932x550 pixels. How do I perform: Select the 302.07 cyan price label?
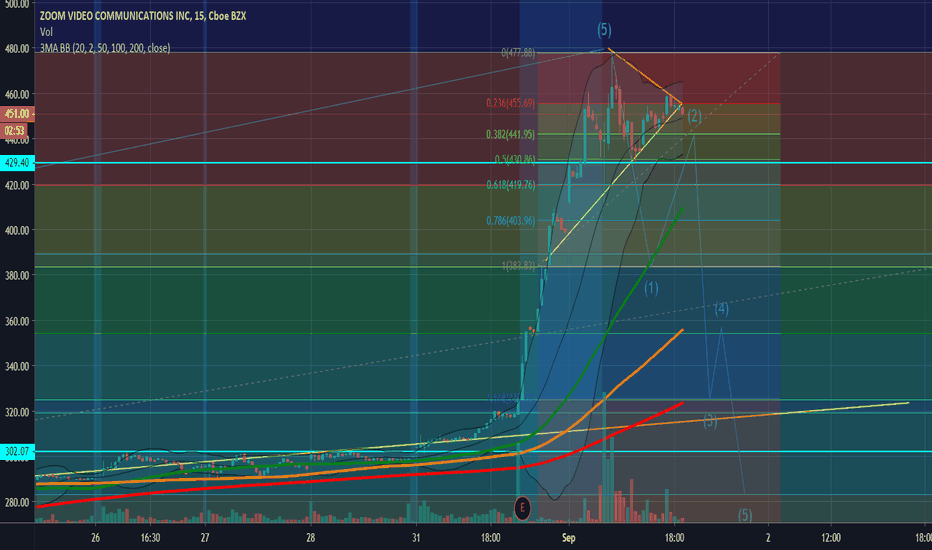(x=17, y=451)
